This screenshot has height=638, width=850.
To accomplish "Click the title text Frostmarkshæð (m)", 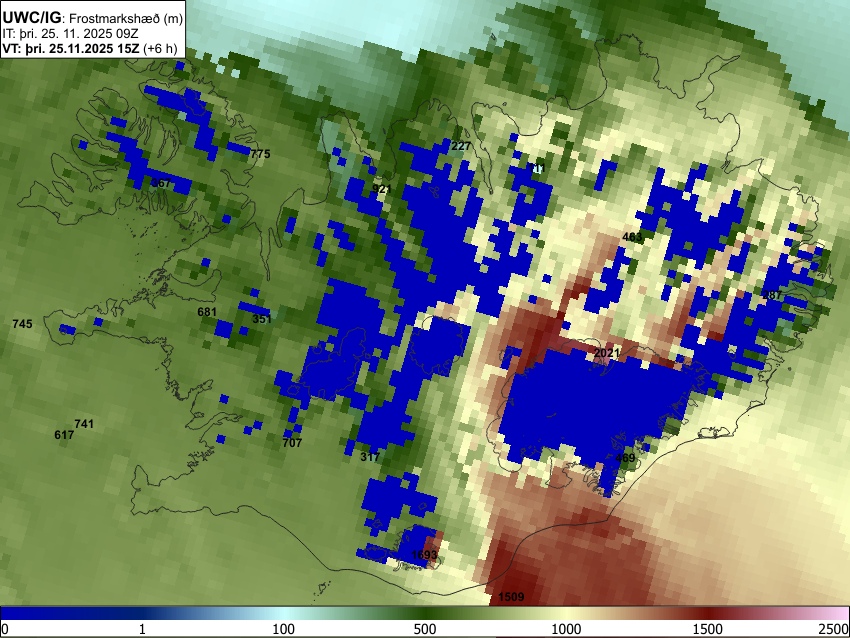I will [126, 18].
